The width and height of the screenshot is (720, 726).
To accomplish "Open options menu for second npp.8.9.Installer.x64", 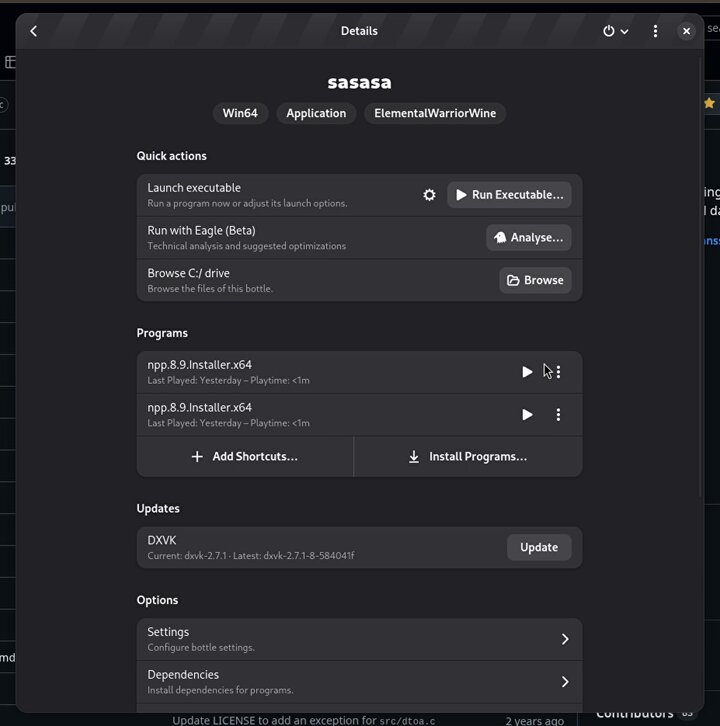I will pos(558,414).
